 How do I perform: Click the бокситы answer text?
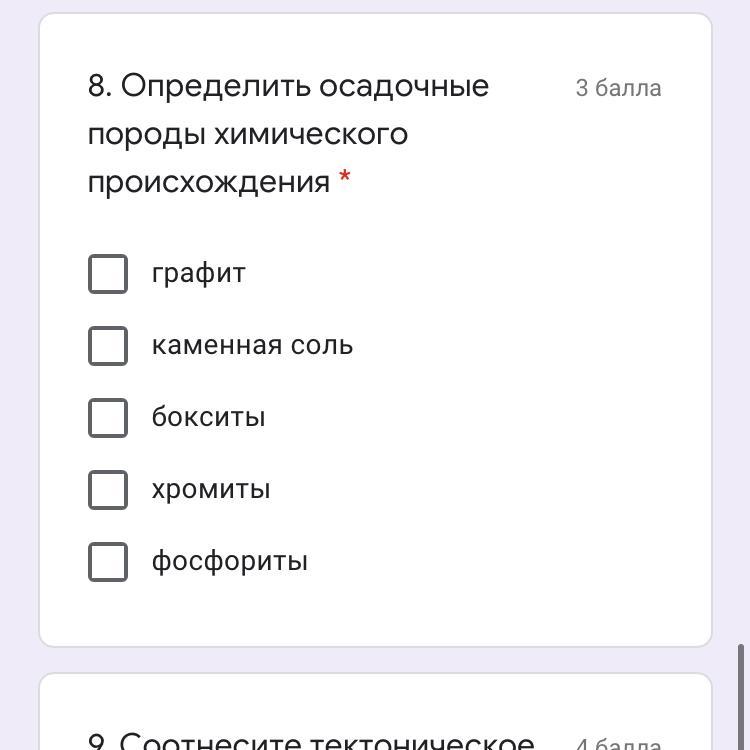(208, 418)
